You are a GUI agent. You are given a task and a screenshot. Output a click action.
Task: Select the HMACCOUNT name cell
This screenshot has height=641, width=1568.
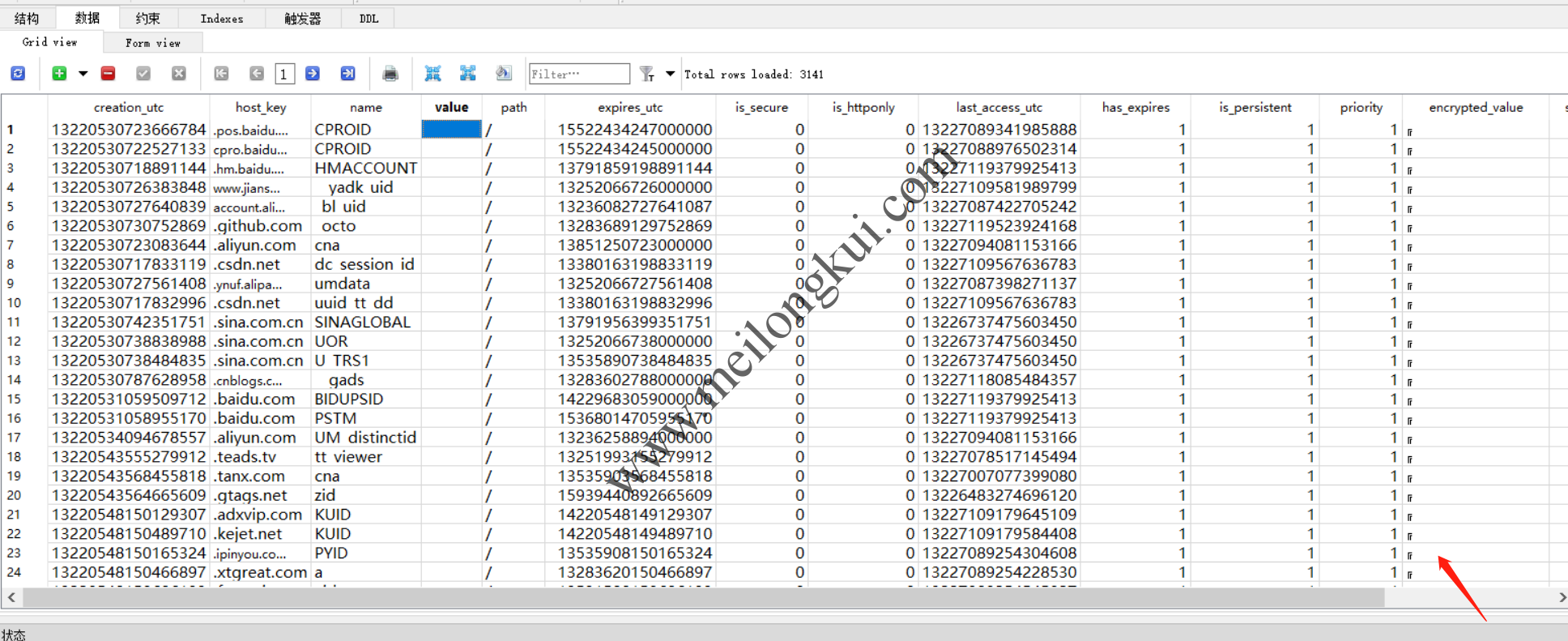(x=366, y=168)
